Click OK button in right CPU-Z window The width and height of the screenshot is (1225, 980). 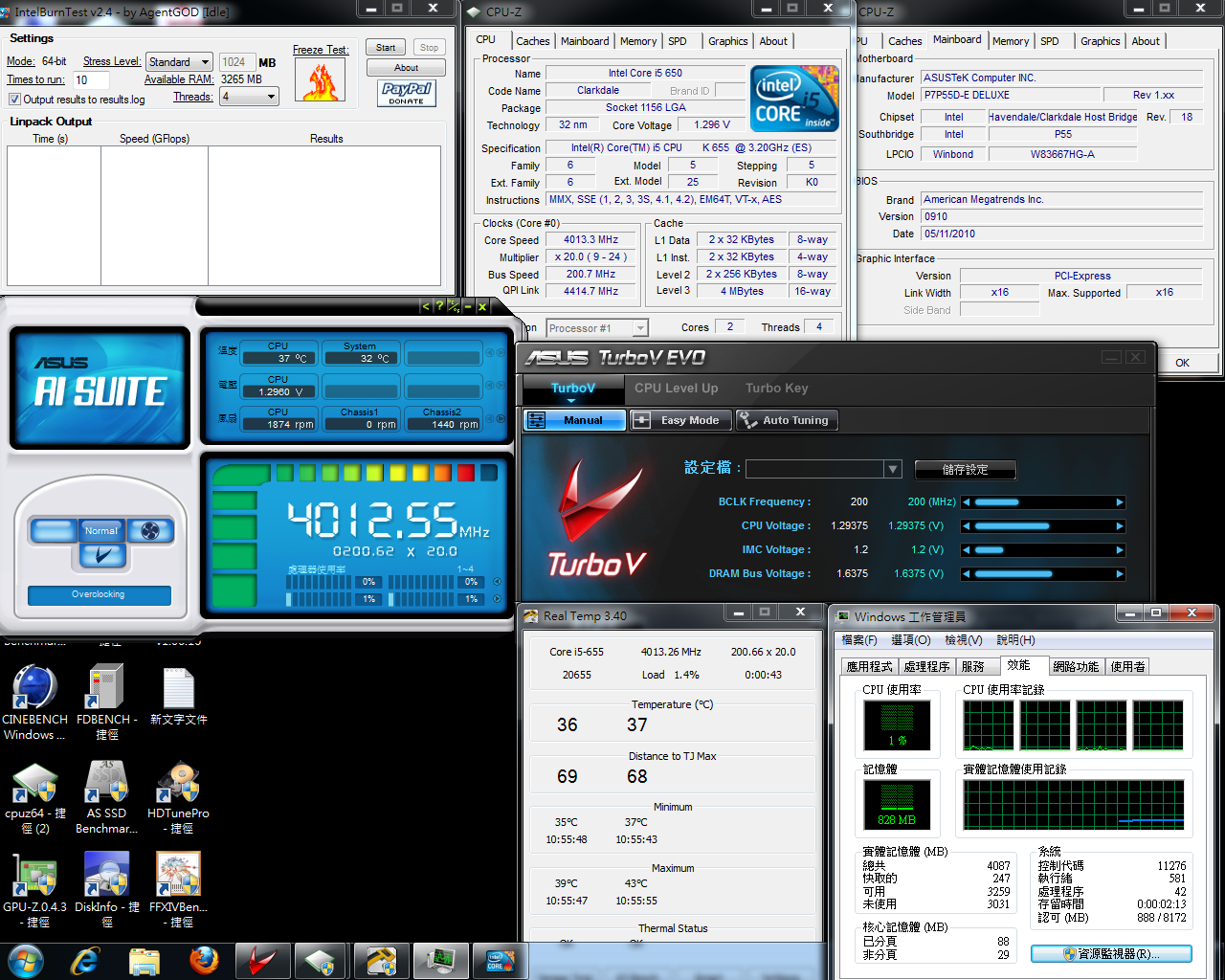pos(1183,363)
